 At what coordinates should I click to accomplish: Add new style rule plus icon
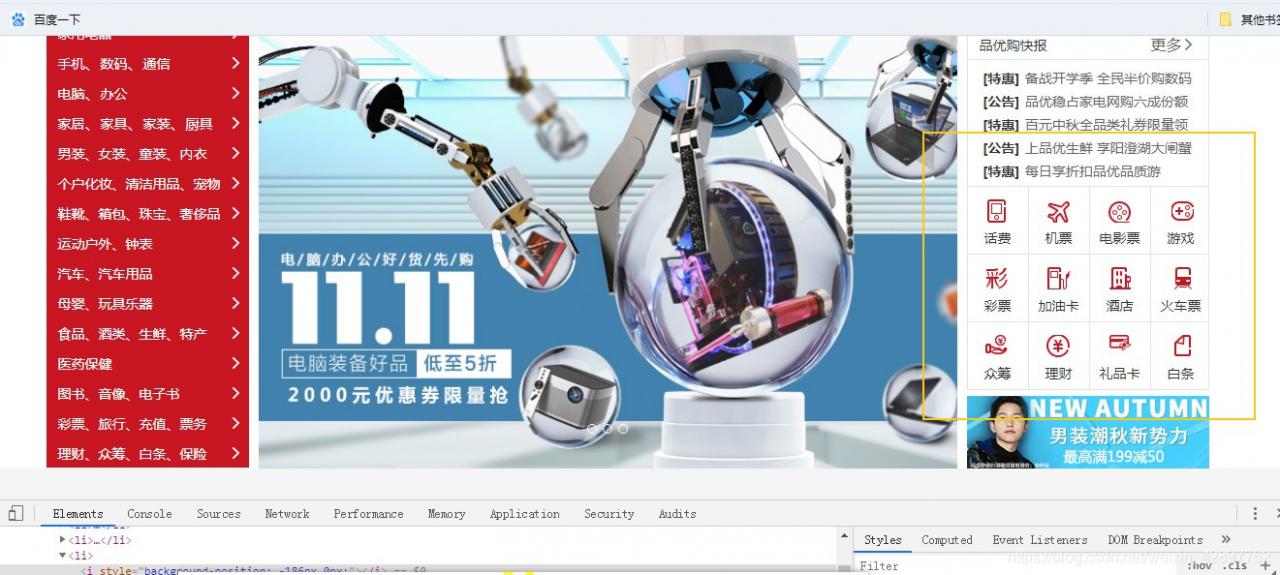1264,565
